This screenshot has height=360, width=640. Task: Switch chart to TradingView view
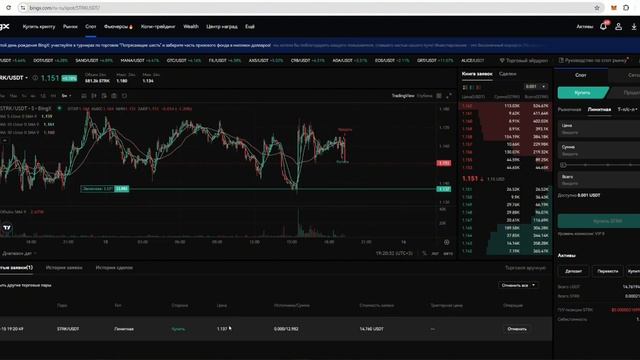403,96
